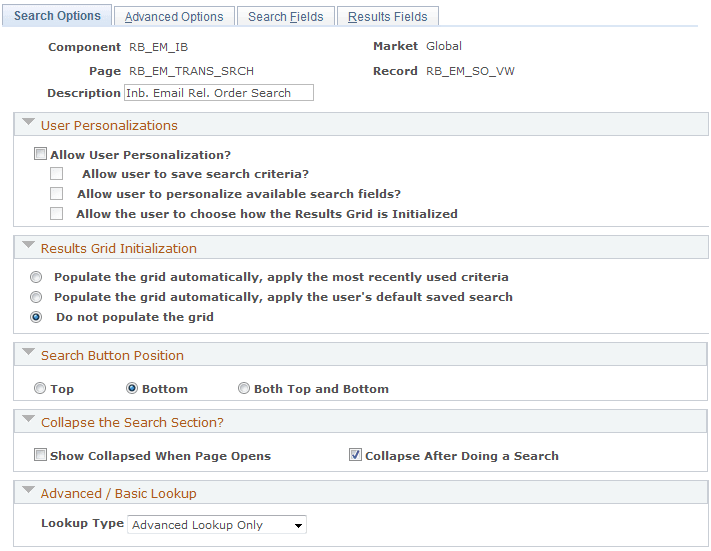Open the Advanced Options tab
The height and width of the screenshot is (551, 711).
[174, 17]
